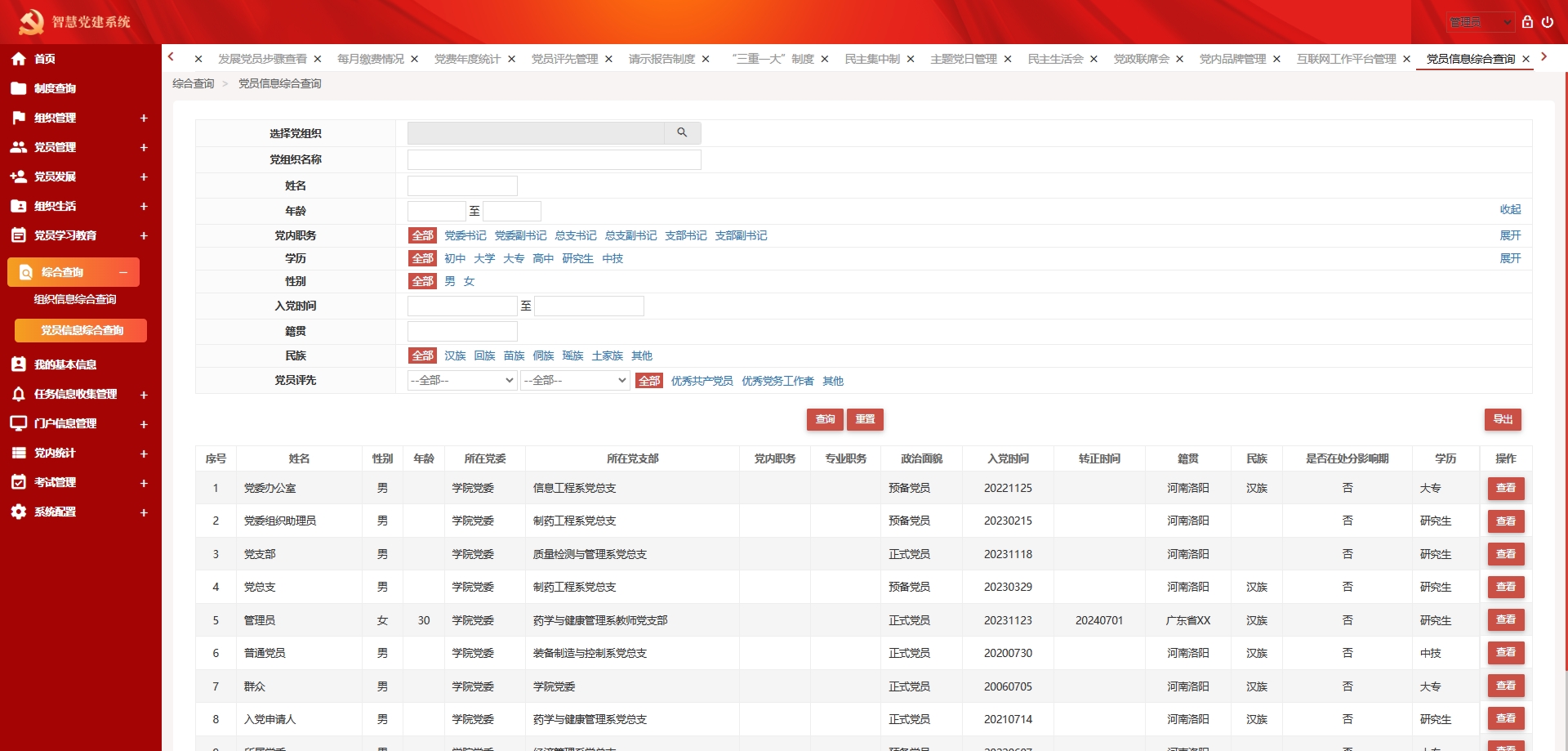Click the 组织生活 folder-person icon
The image size is (1568, 751).
19,206
